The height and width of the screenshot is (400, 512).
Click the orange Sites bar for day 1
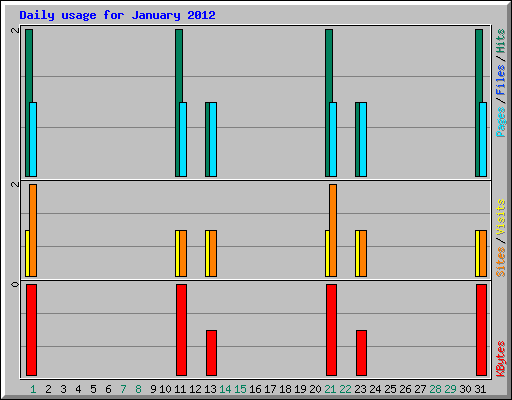click(x=33, y=230)
